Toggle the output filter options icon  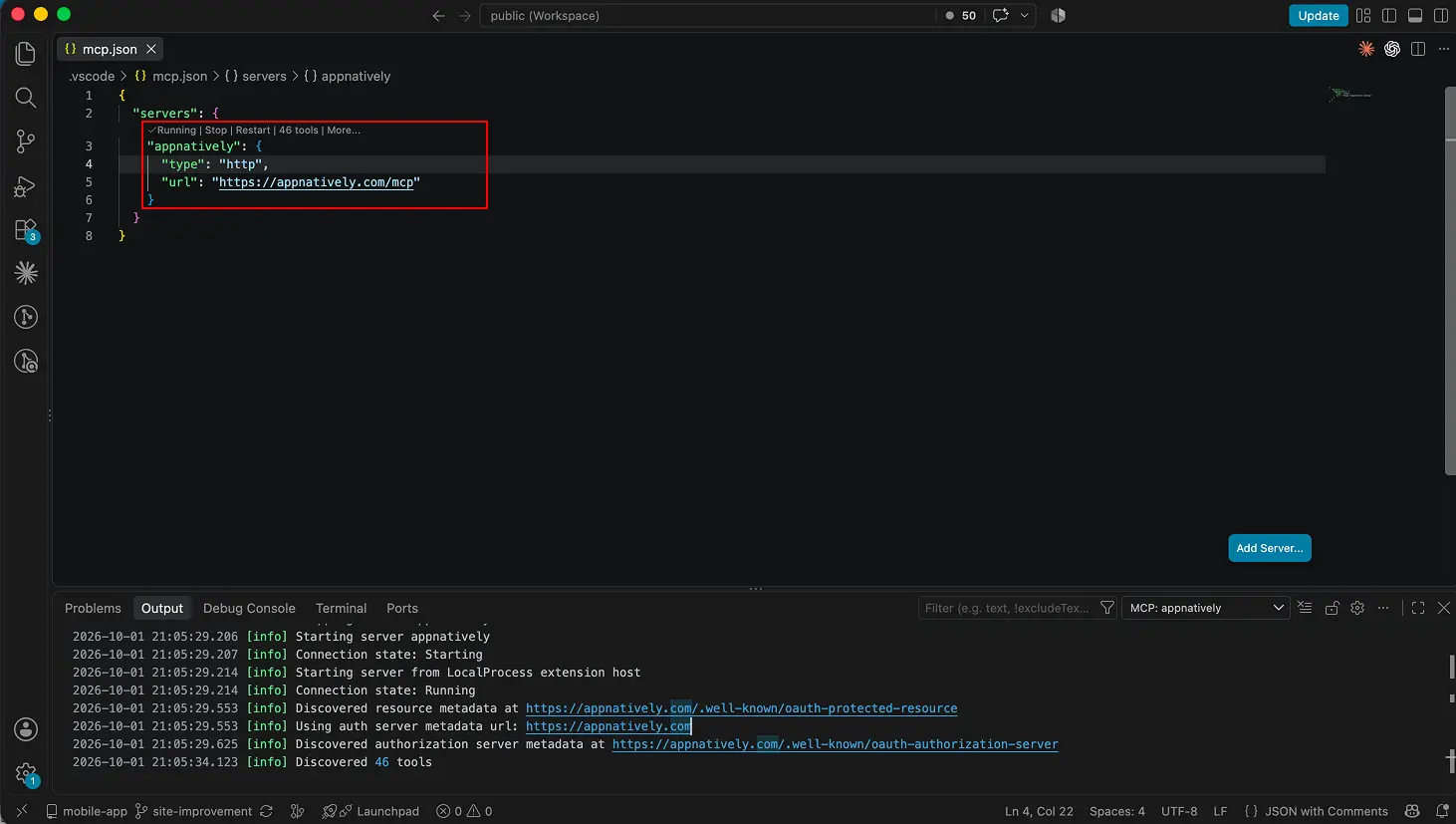click(x=1106, y=608)
